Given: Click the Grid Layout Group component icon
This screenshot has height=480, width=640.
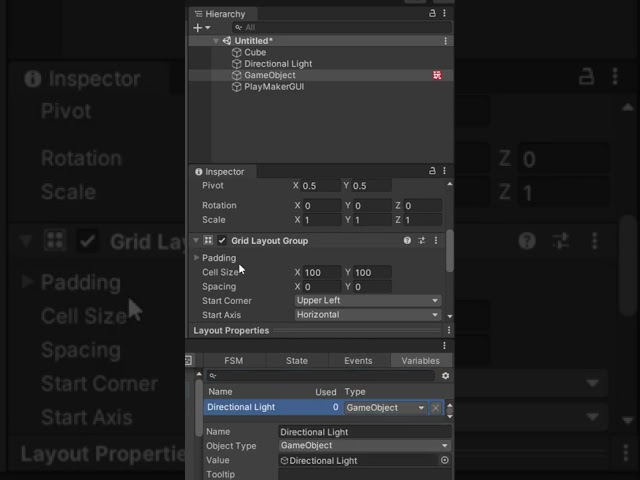Looking at the screenshot, I should 208,240.
